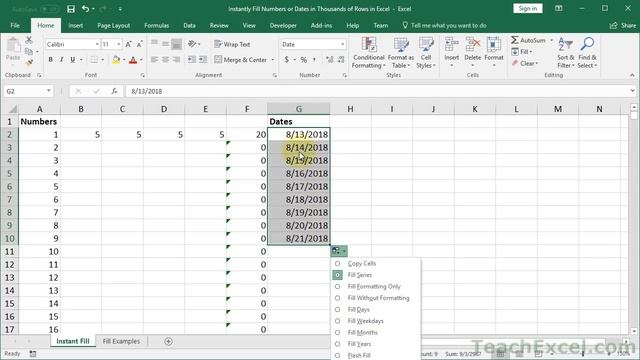Click the Cut scissors icon
Screen dimensions: 640x360
click(x=29, y=40)
